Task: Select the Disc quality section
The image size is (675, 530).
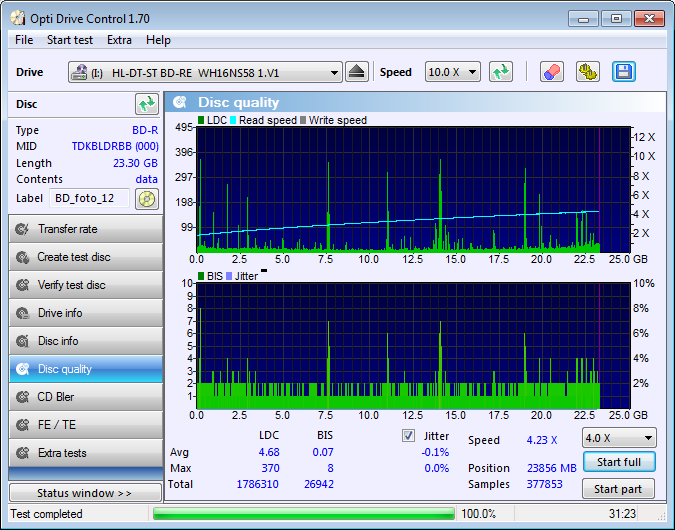Action: tap(86, 369)
